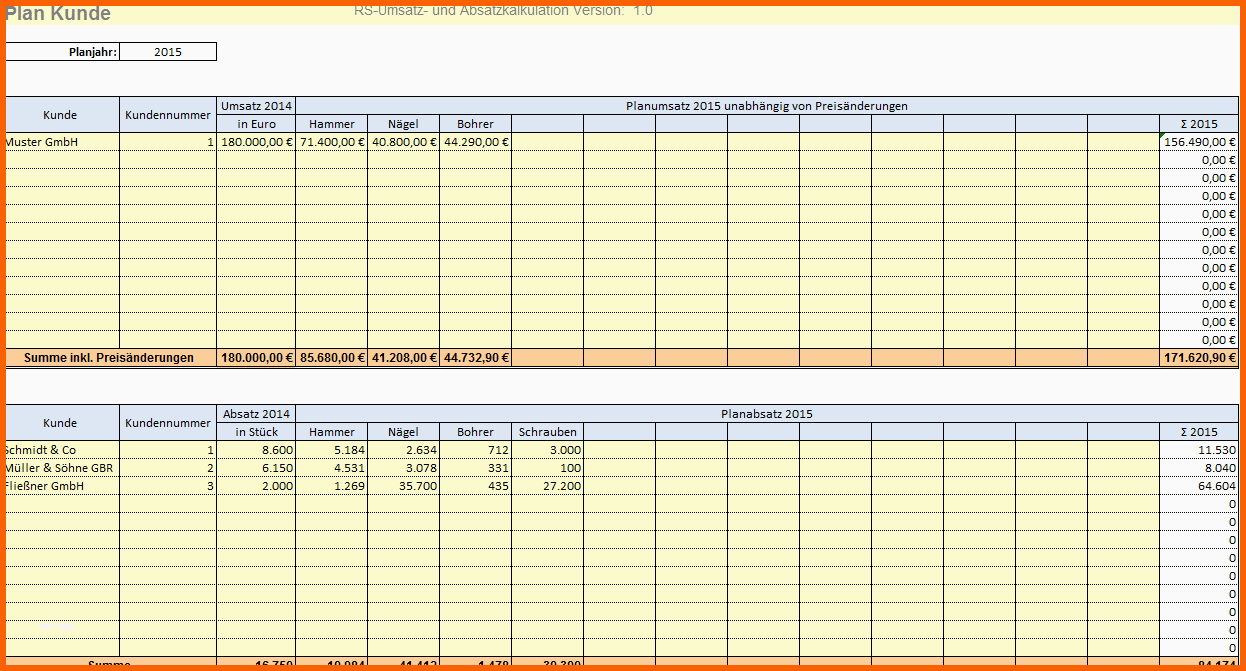This screenshot has height=671, width=1246.
Task: Click the Müller & Söhne GBR cell
Action: coord(62,468)
